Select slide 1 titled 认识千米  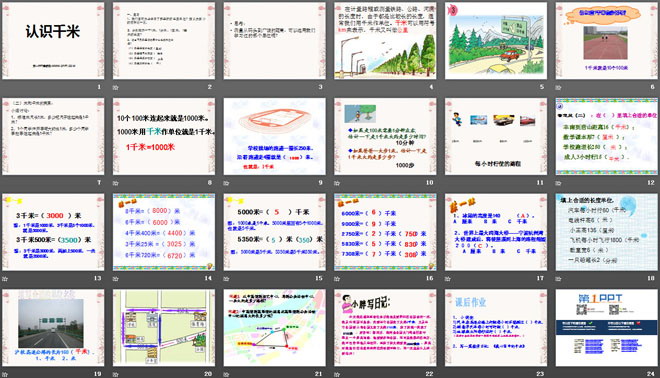pos(53,41)
